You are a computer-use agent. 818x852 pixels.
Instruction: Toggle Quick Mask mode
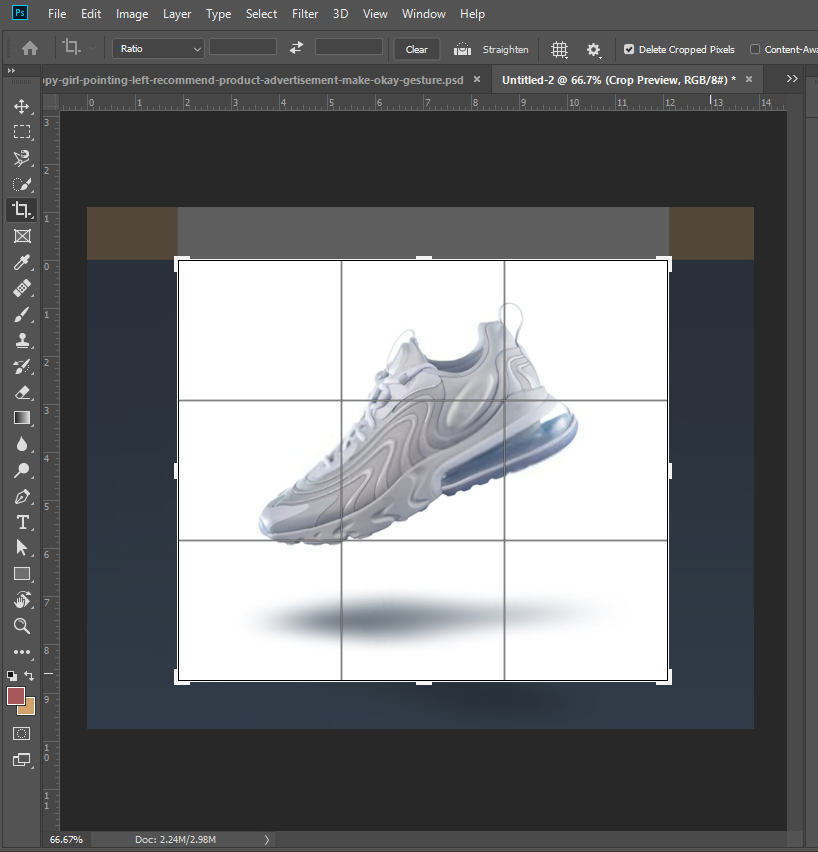click(x=22, y=734)
